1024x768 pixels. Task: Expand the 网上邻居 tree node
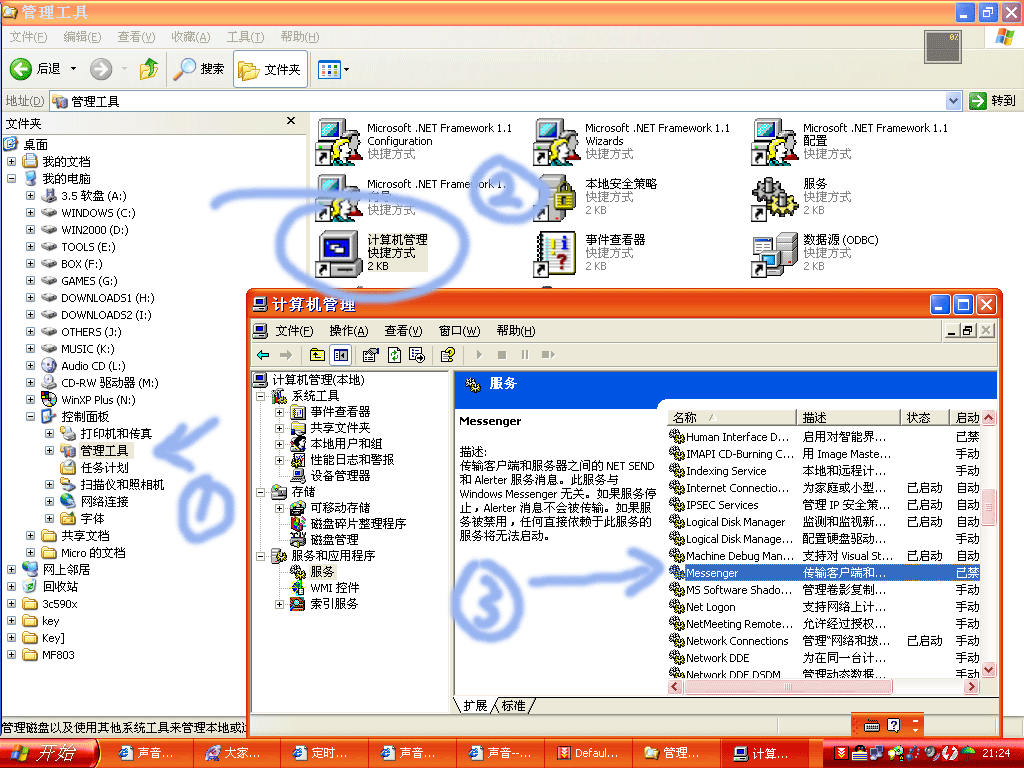coord(12,569)
